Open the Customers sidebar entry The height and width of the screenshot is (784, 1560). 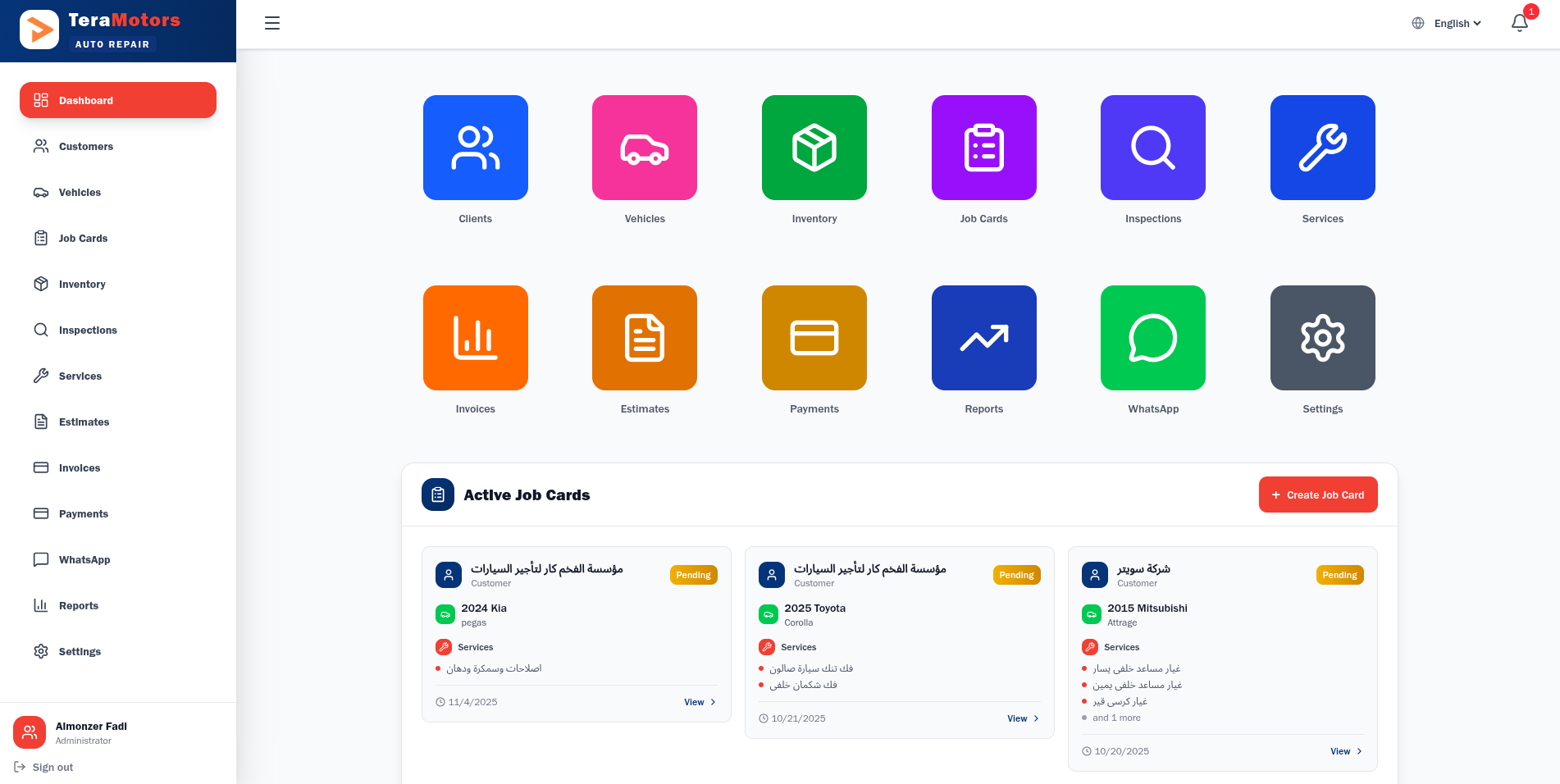[85, 146]
